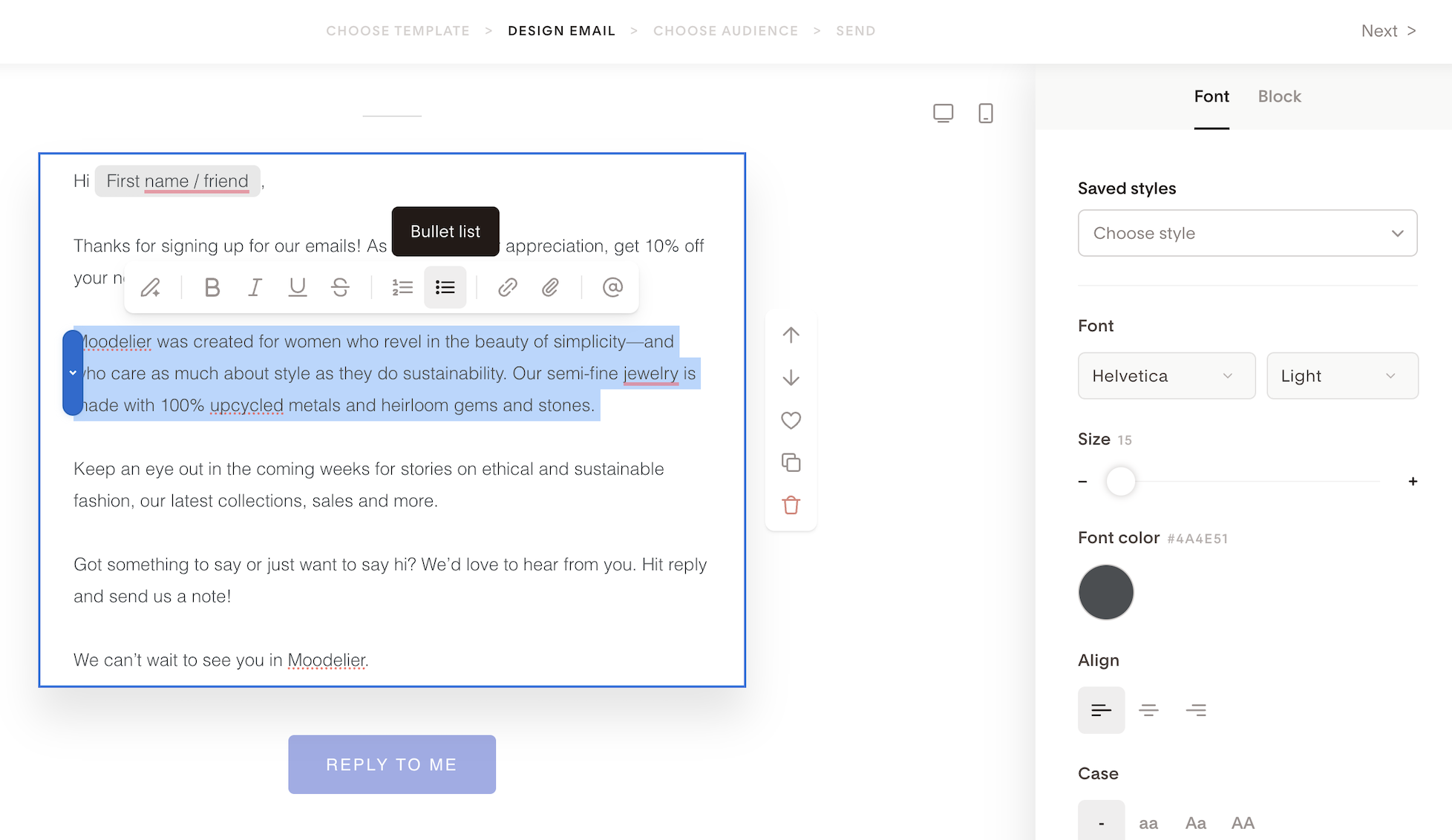This screenshot has width=1452, height=840.
Task: Click the Next button
Action: pyautogui.click(x=1387, y=31)
